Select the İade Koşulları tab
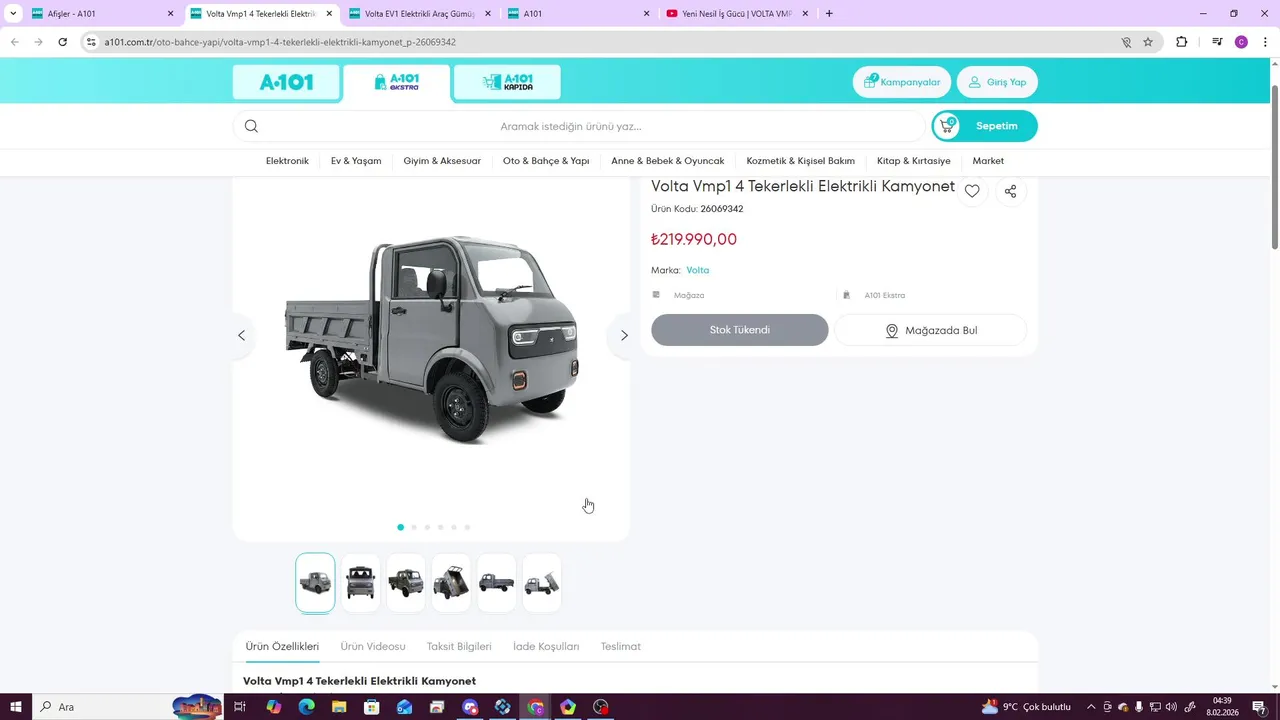 click(546, 647)
